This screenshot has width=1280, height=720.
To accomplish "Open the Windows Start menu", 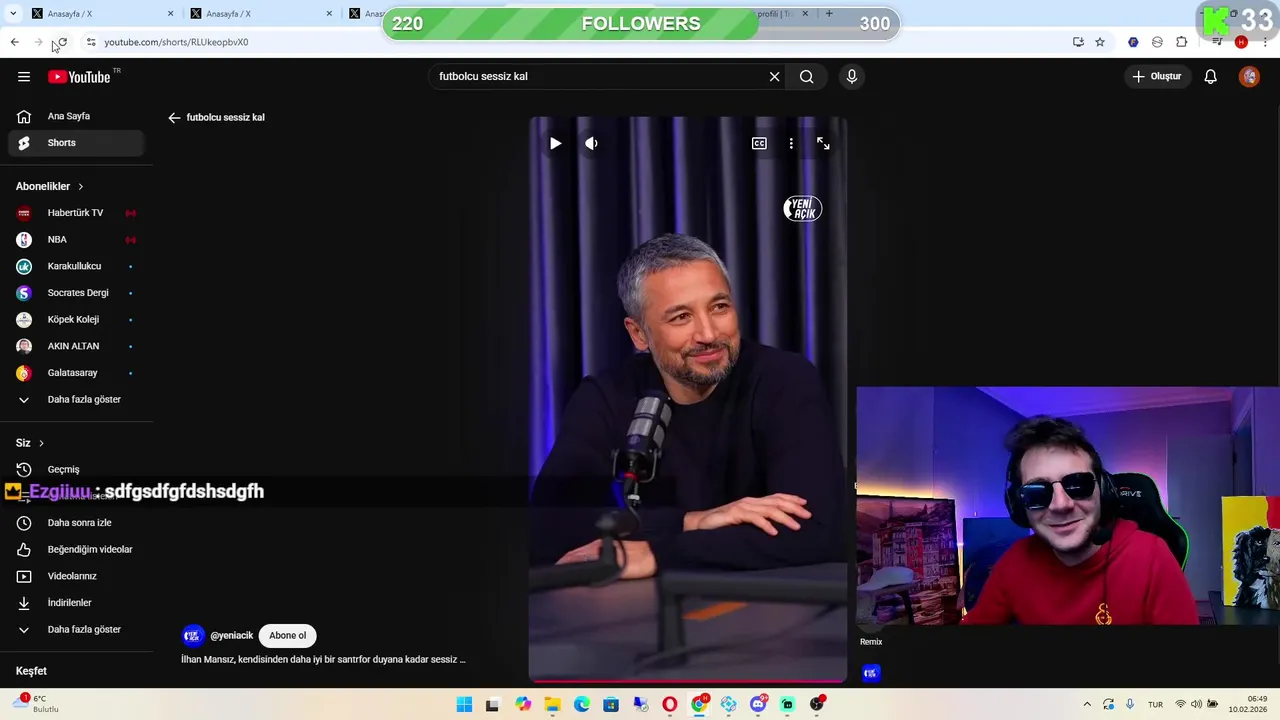I will tap(464, 705).
